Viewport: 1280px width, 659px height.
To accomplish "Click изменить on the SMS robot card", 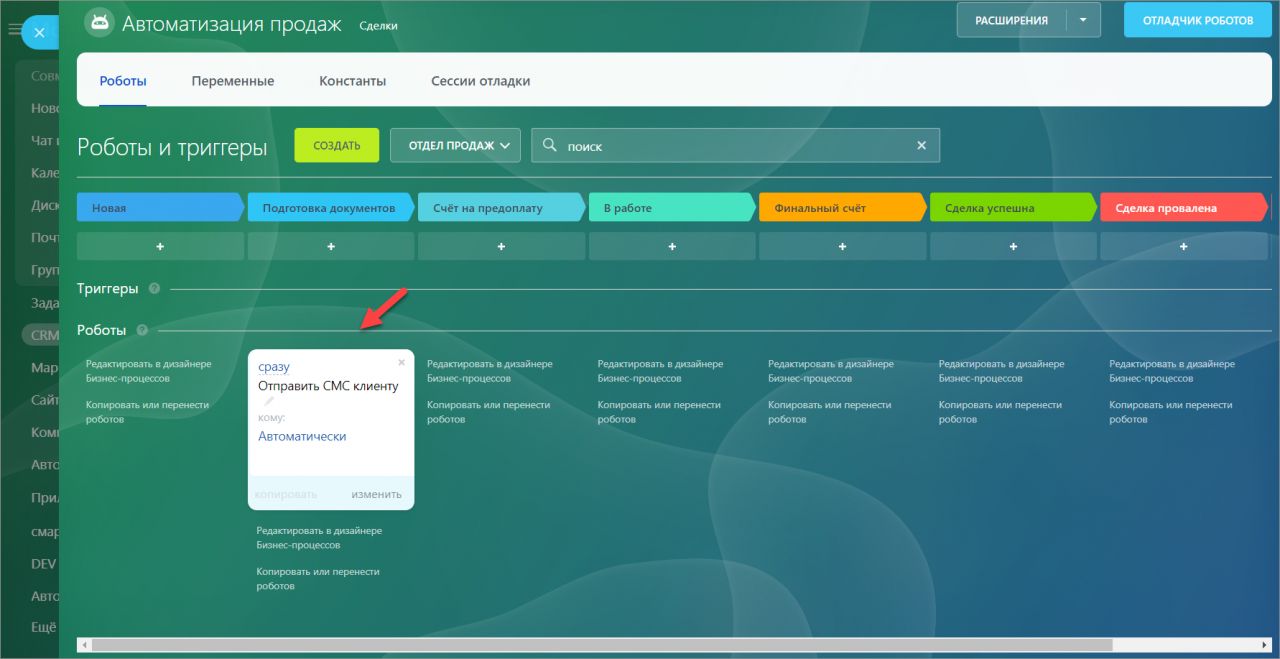I will tap(376, 494).
